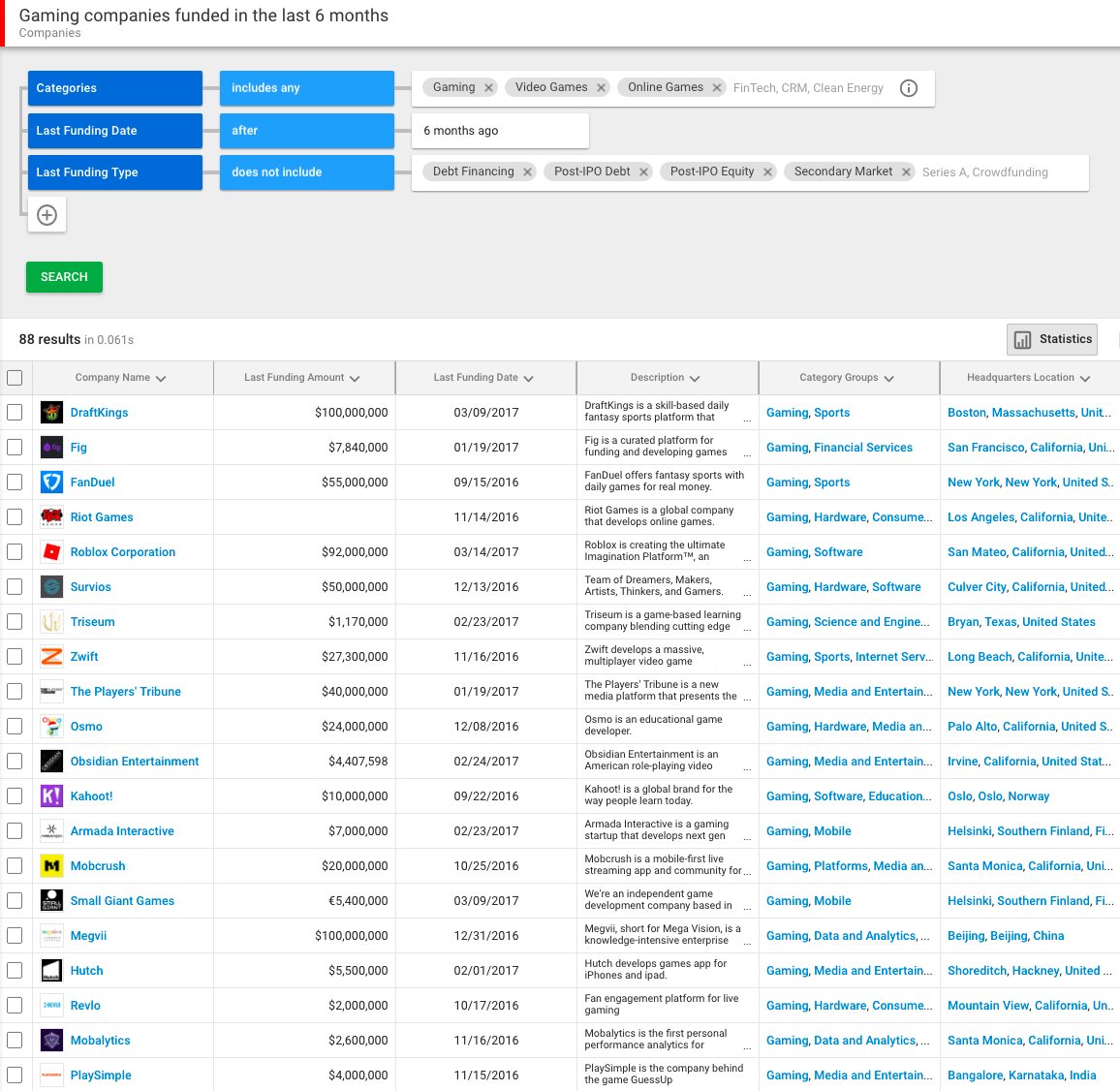
Task: Click the Mobalytics logo
Action: [x=51, y=1041]
